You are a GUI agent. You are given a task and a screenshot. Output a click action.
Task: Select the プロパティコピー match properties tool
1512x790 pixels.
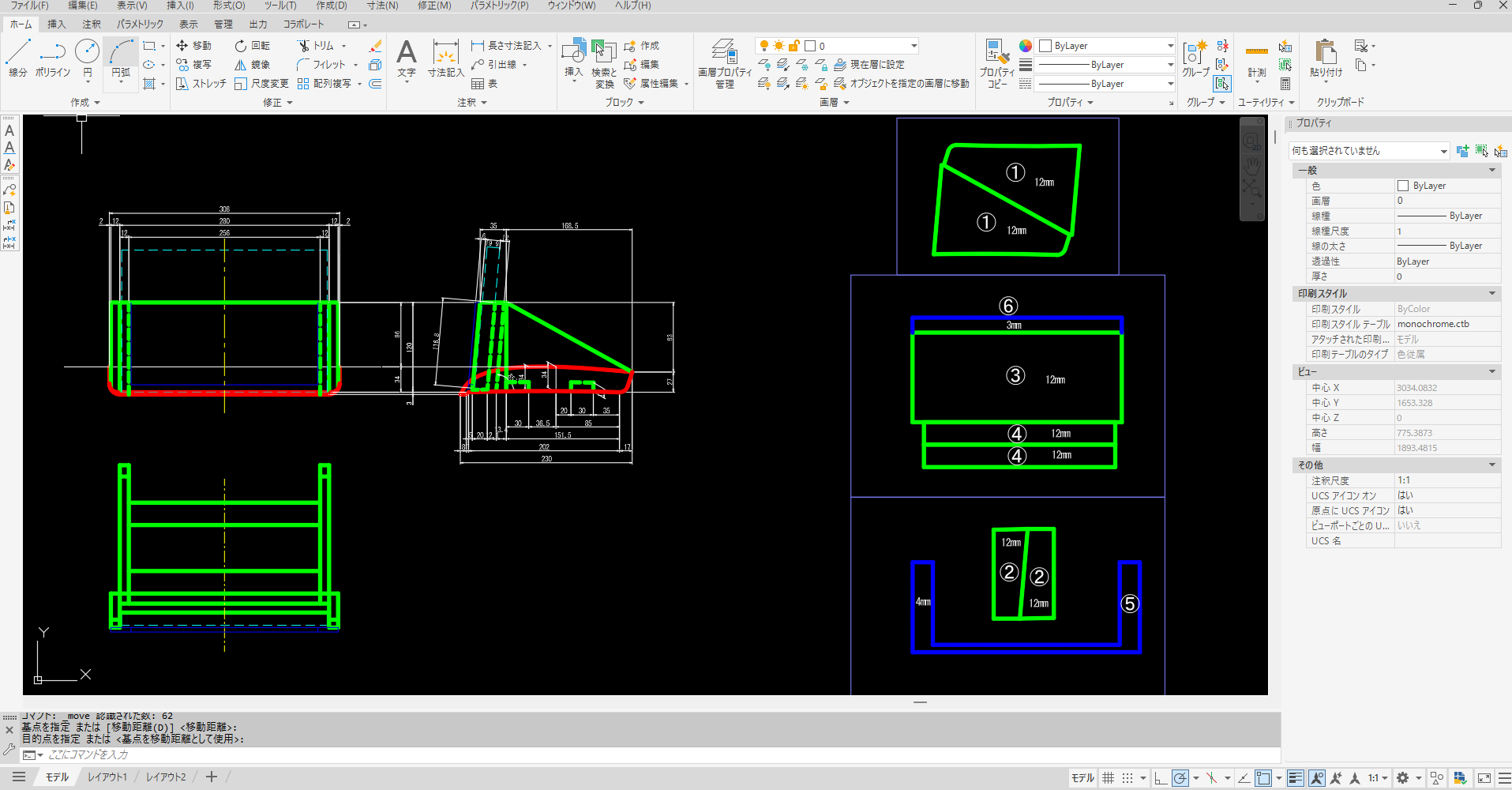997,63
